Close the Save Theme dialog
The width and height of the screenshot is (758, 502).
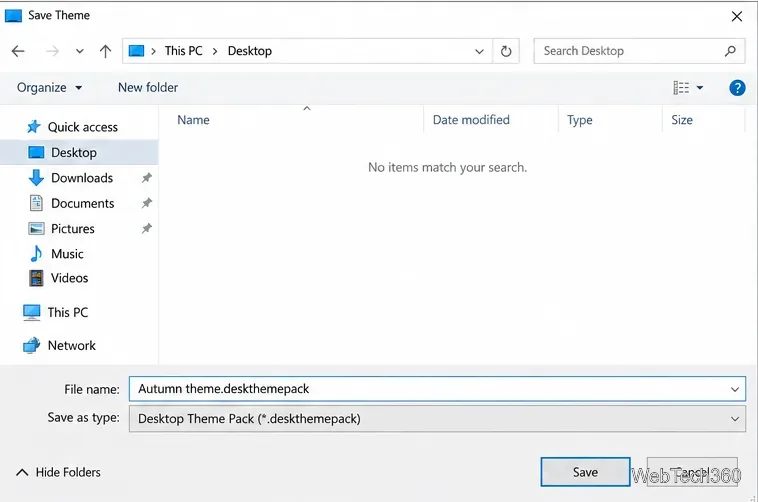(x=737, y=16)
